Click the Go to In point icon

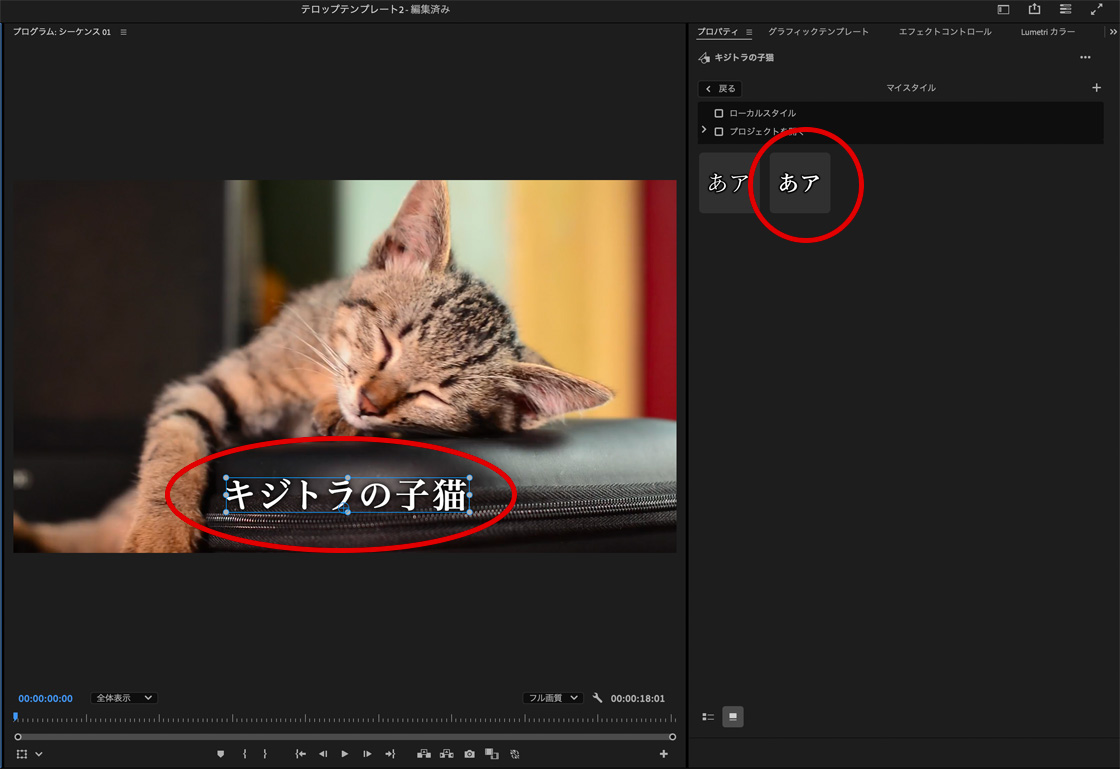click(x=300, y=754)
